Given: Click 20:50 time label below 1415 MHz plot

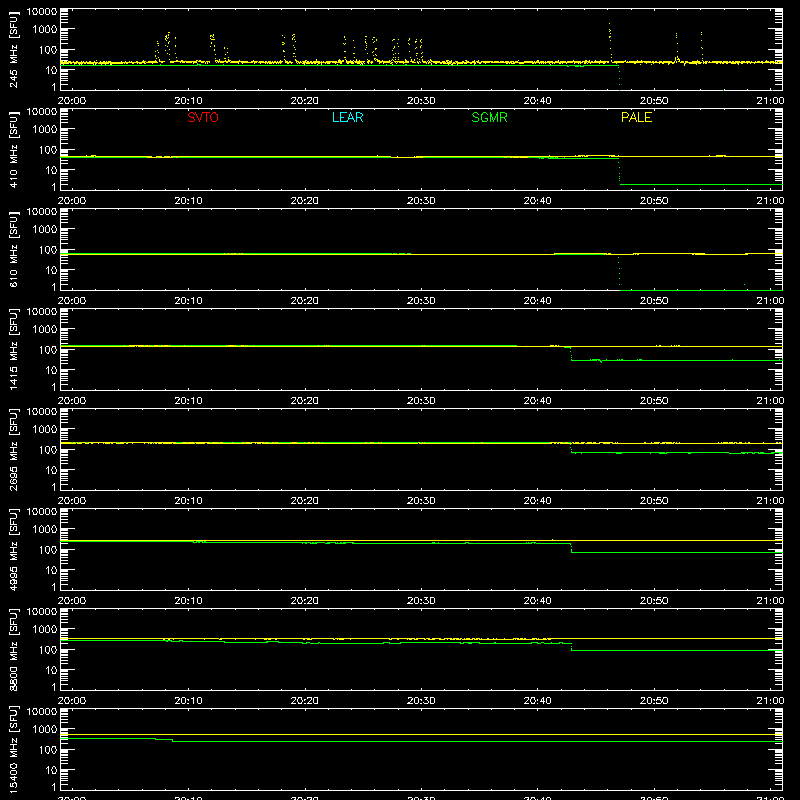Looking at the screenshot, I should pyautogui.click(x=654, y=401).
